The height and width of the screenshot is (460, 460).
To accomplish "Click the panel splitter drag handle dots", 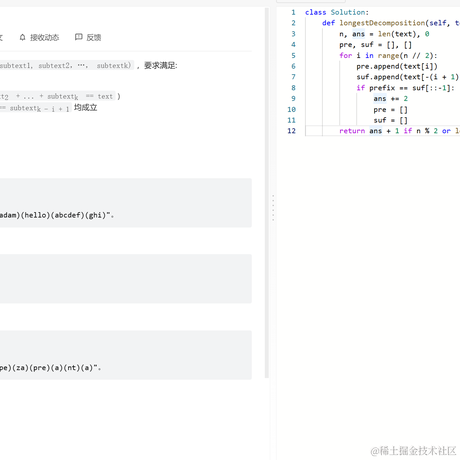I will point(273,208).
